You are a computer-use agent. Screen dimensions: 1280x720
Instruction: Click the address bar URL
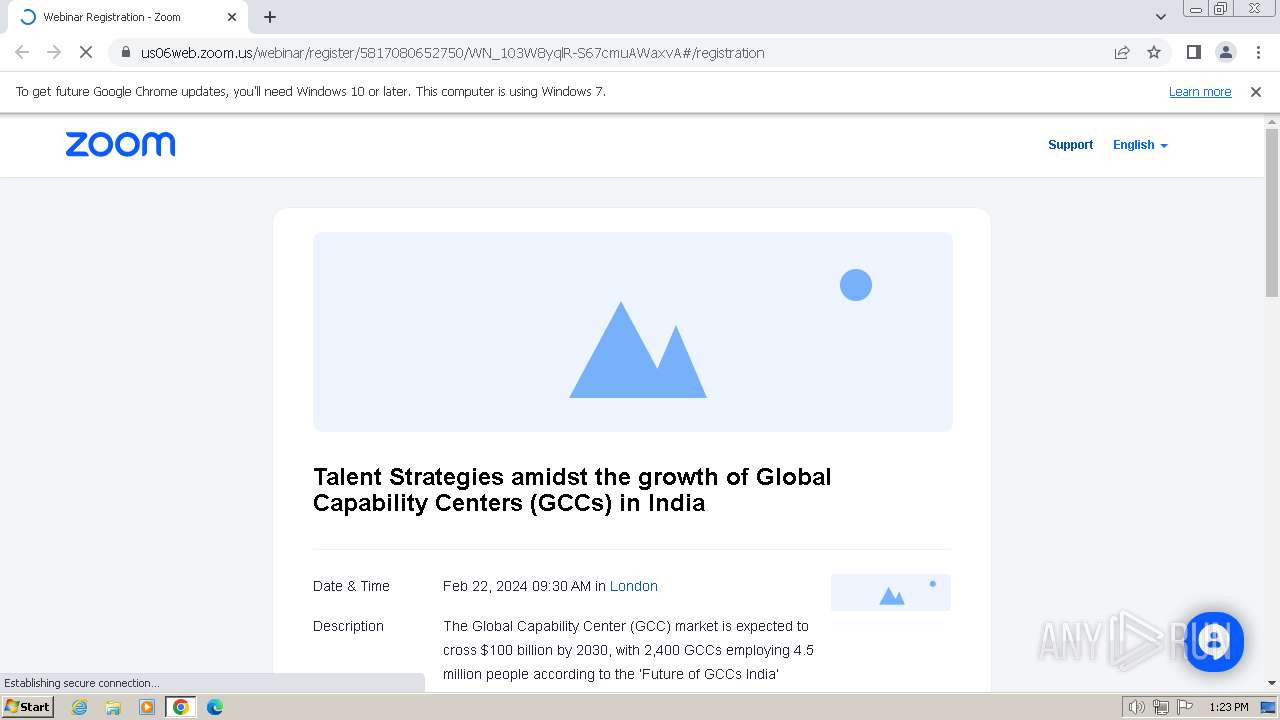[x=452, y=53]
